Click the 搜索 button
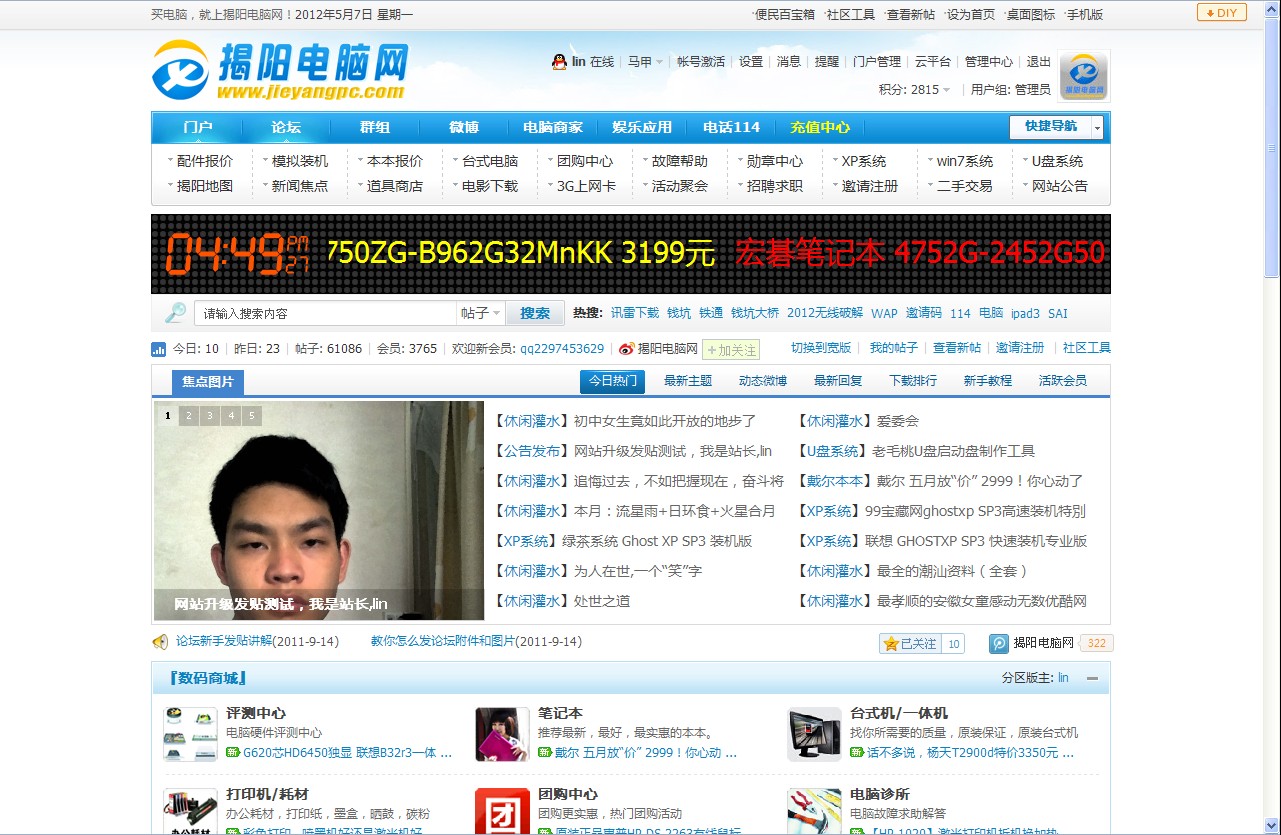Viewport: 1281px width, 835px height. pyautogui.click(x=535, y=313)
